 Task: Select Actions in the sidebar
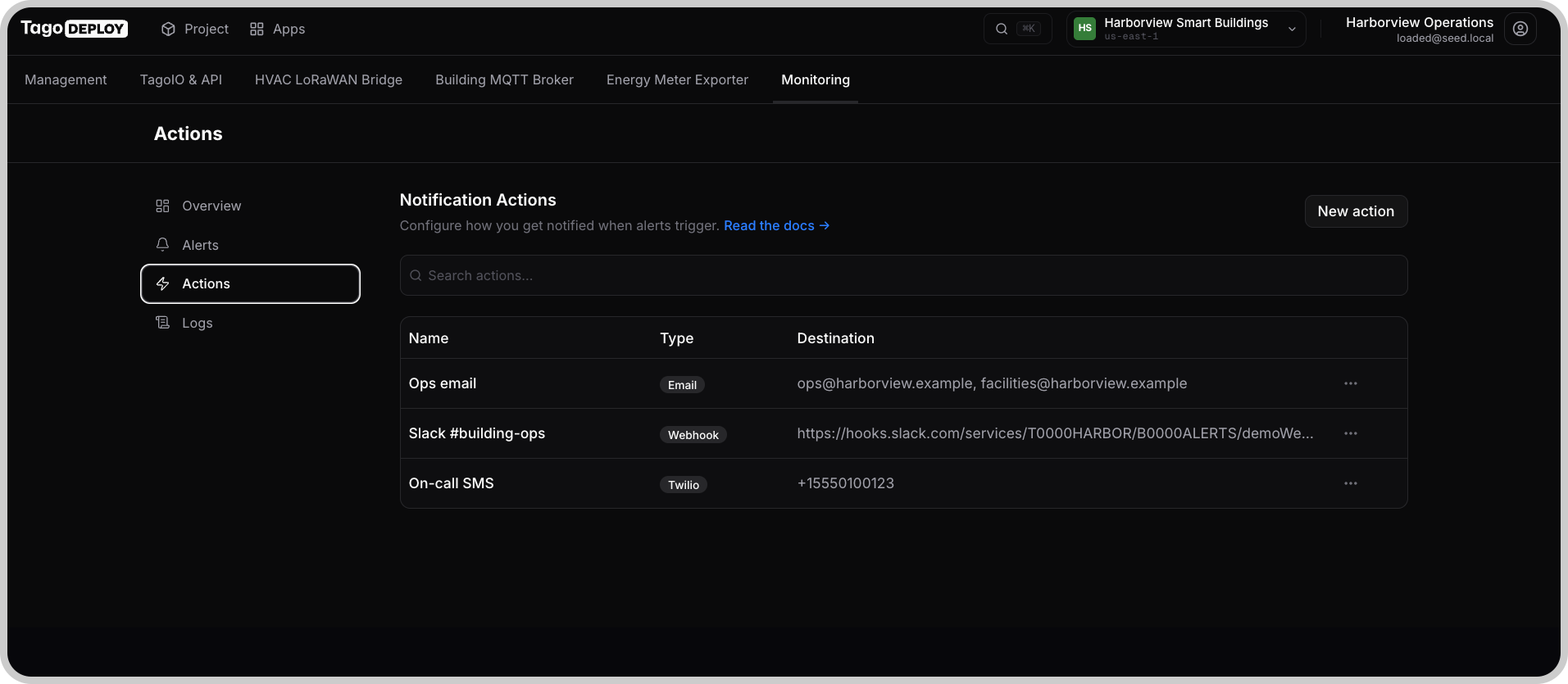click(x=250, y=283)
